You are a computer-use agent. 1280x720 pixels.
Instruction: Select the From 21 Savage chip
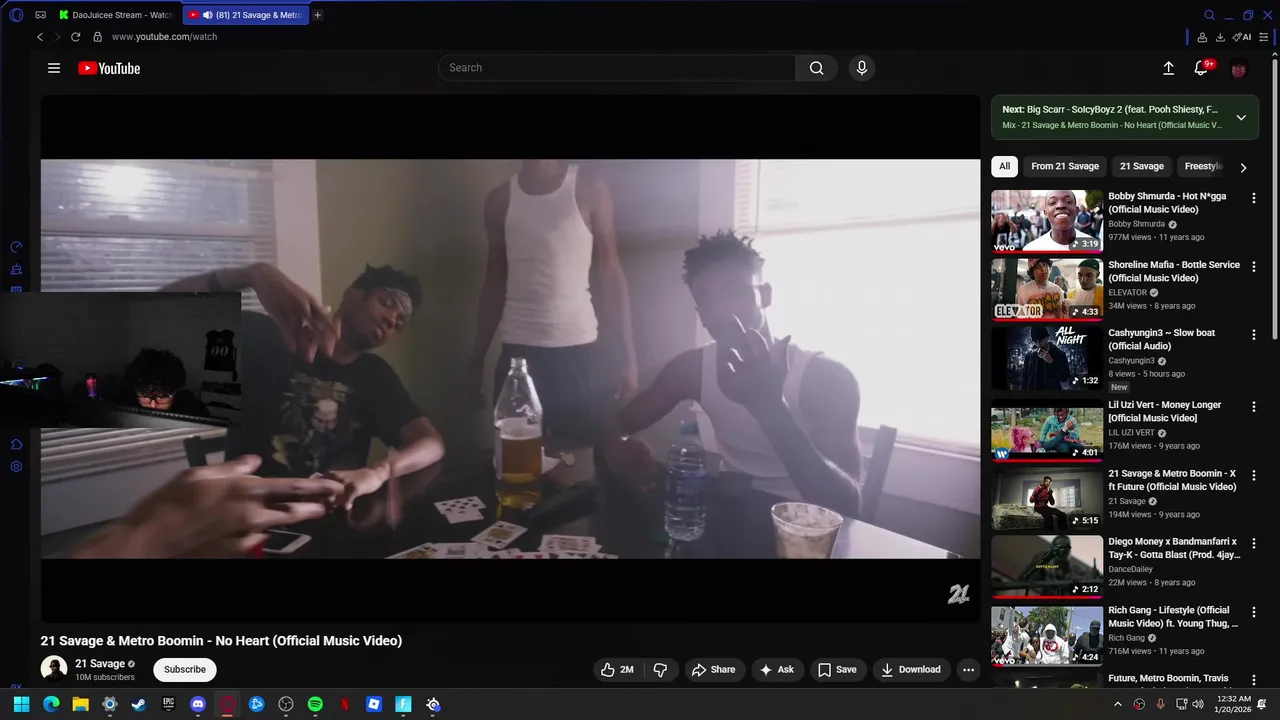tap(1065, 166)
